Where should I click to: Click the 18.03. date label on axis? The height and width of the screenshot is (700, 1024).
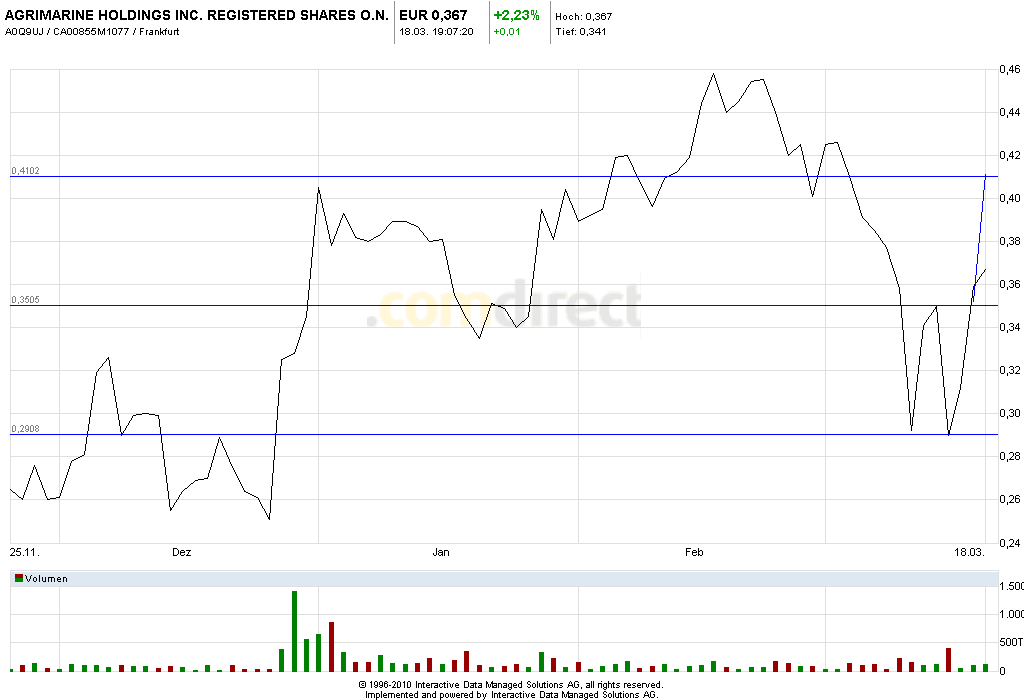[x=968, y=551]
